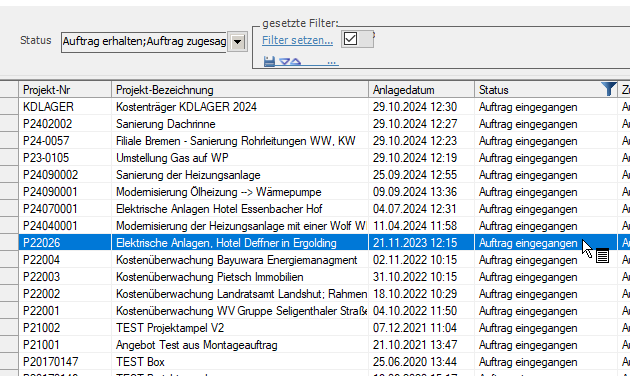Click 'Auftrag eingegangen' status in KDLAGER row
630x376 pixels.
tap(528, 107)
